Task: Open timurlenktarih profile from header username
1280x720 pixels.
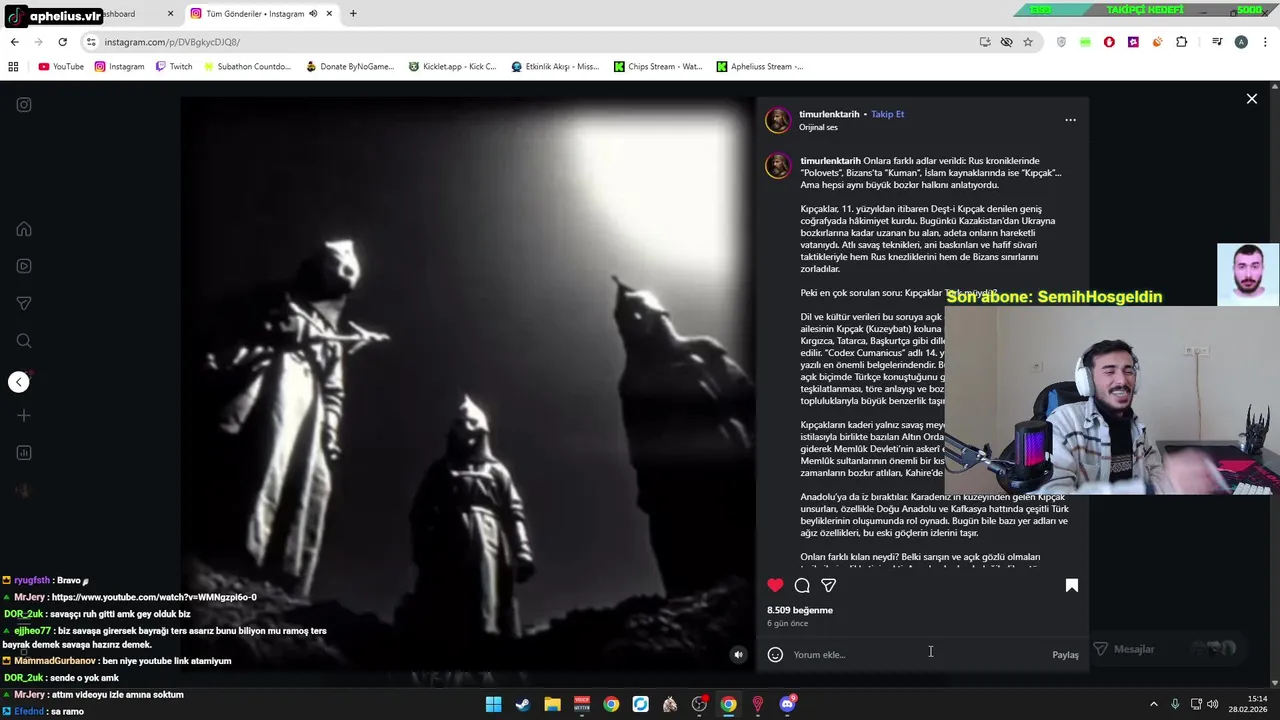Action: 829,114
